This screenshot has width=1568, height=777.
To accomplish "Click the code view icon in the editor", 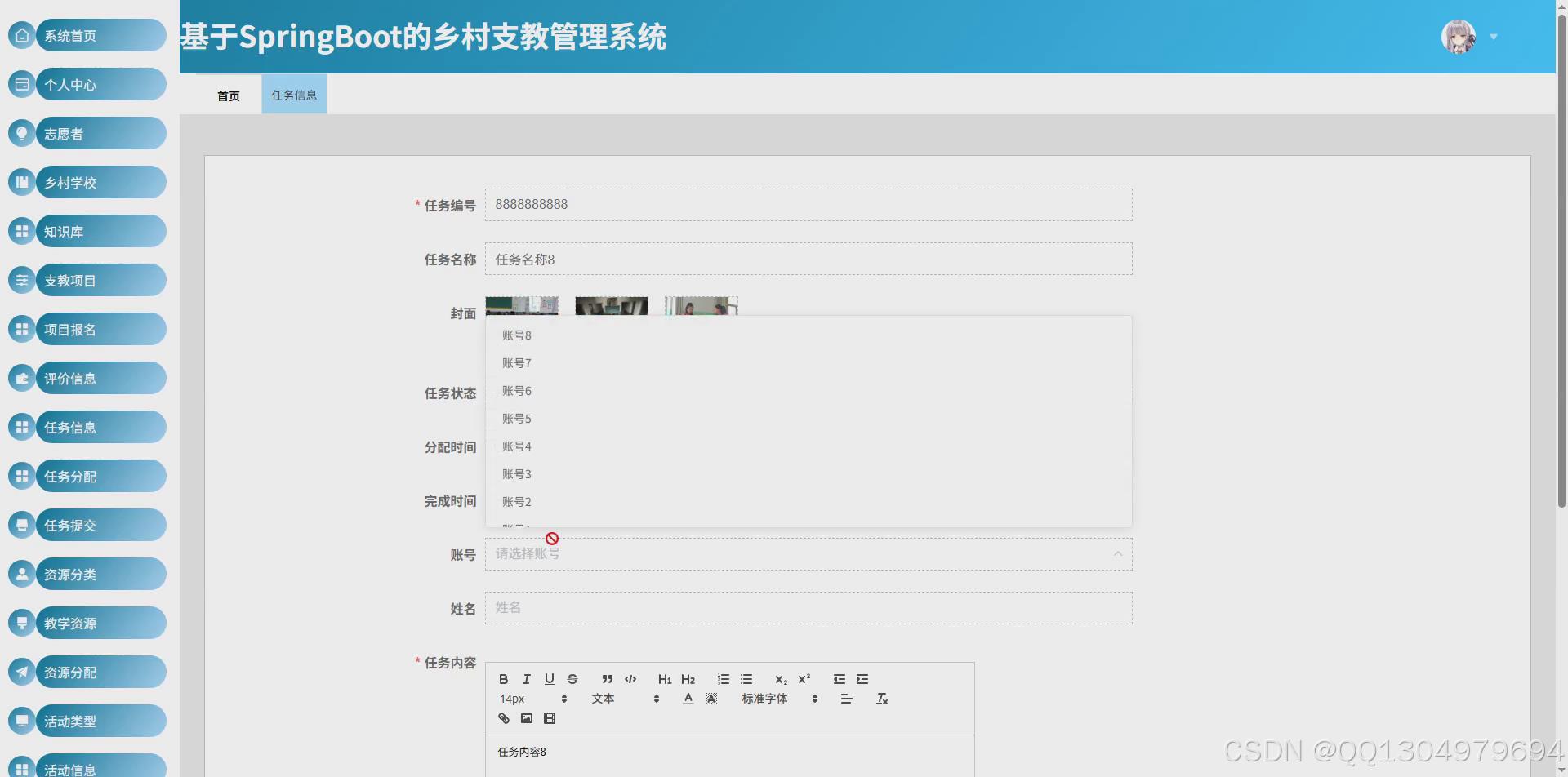I will [630, 678].
